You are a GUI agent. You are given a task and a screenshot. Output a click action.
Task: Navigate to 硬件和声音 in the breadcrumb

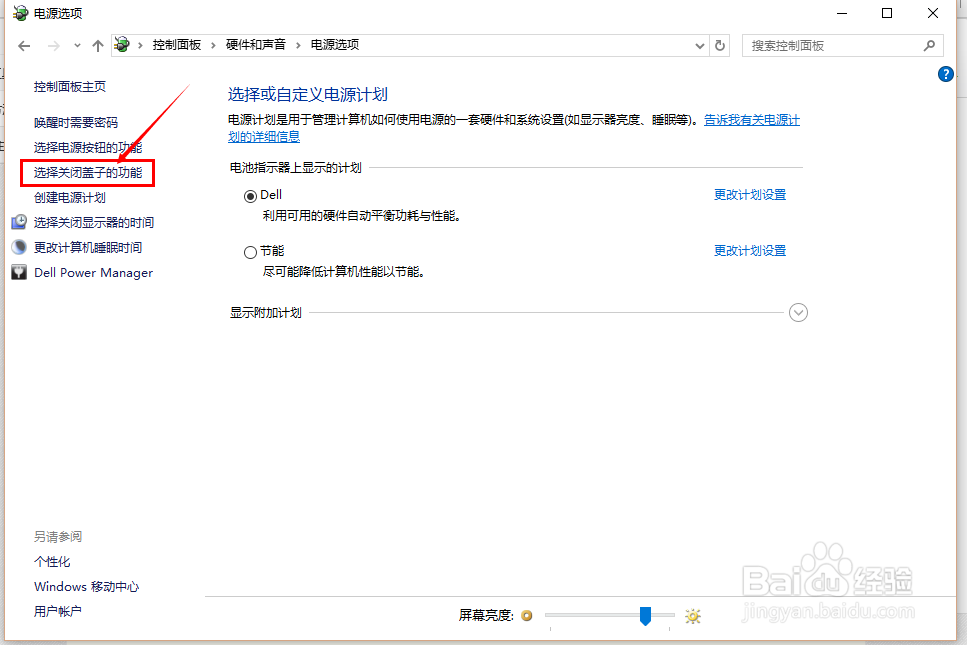[257, 44]
